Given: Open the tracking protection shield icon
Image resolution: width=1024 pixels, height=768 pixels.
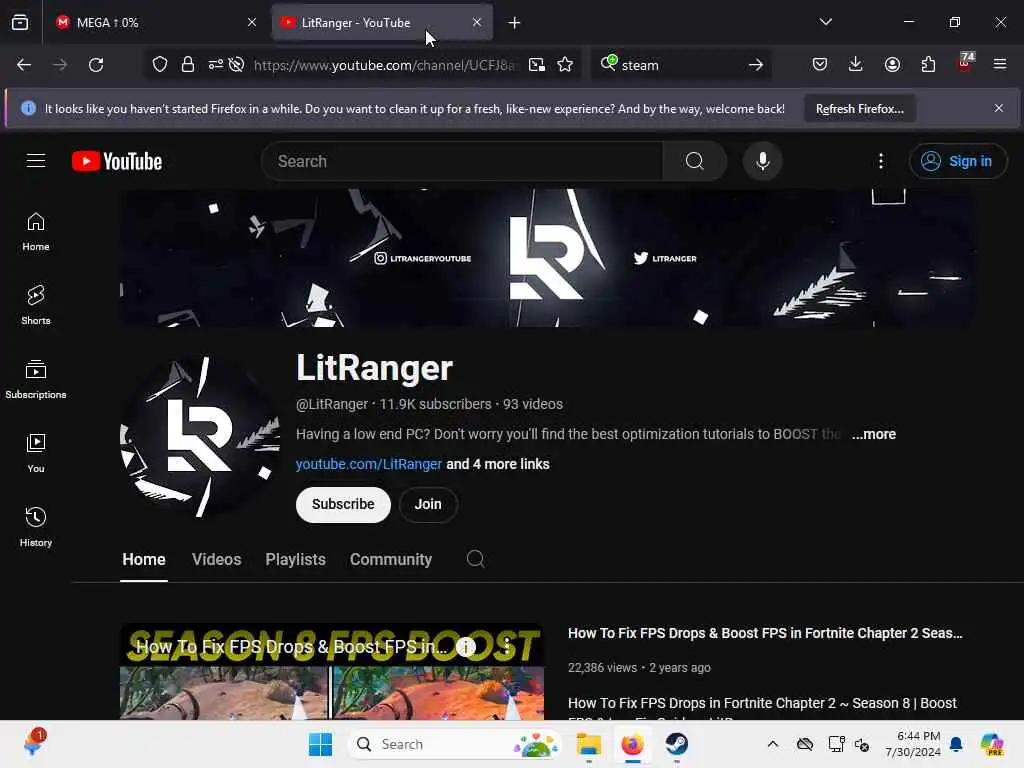Looking at the screenshot, I should (160, 65).
